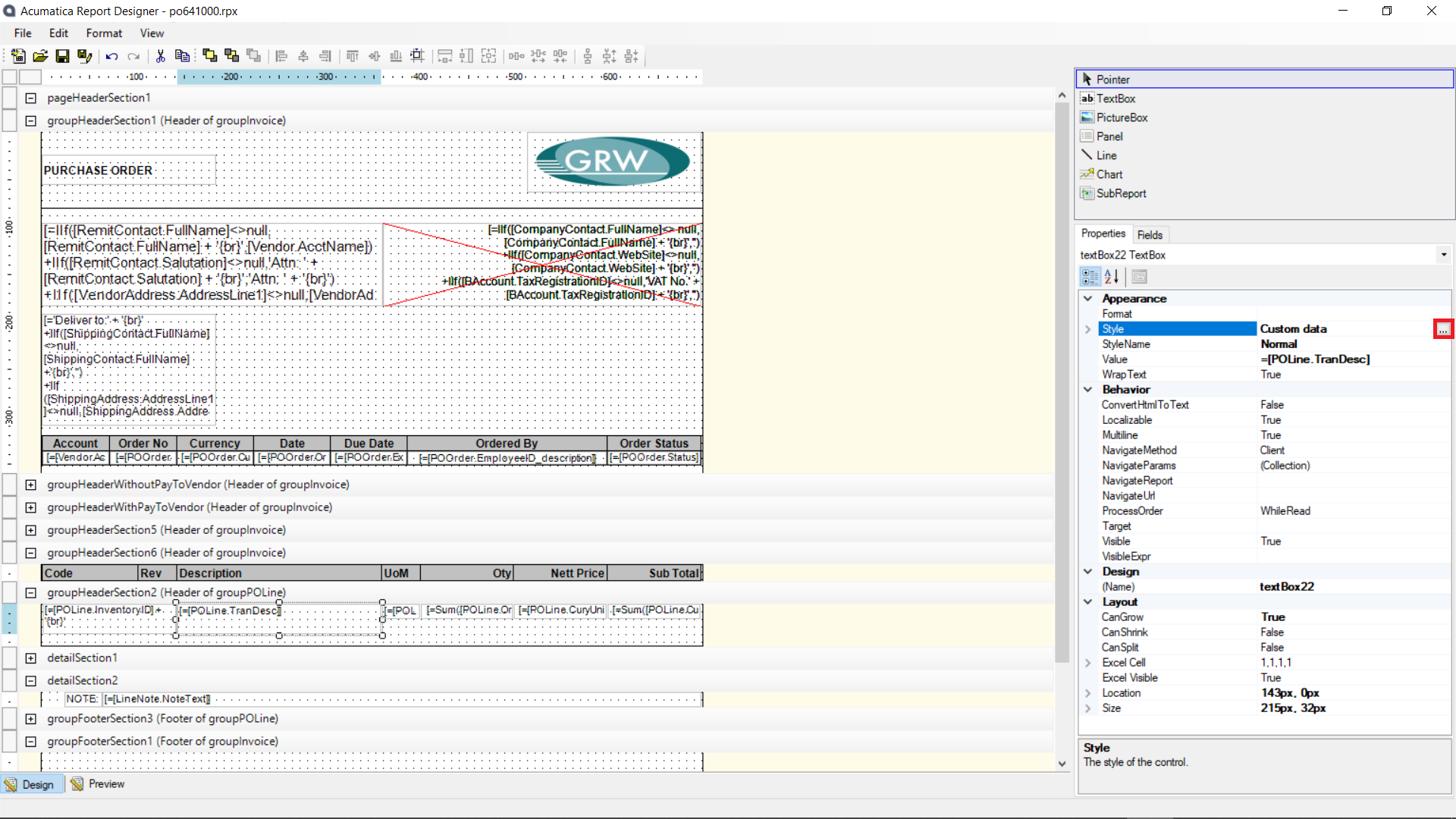
Task: Open the Format menu
Action: coord(104,33)
